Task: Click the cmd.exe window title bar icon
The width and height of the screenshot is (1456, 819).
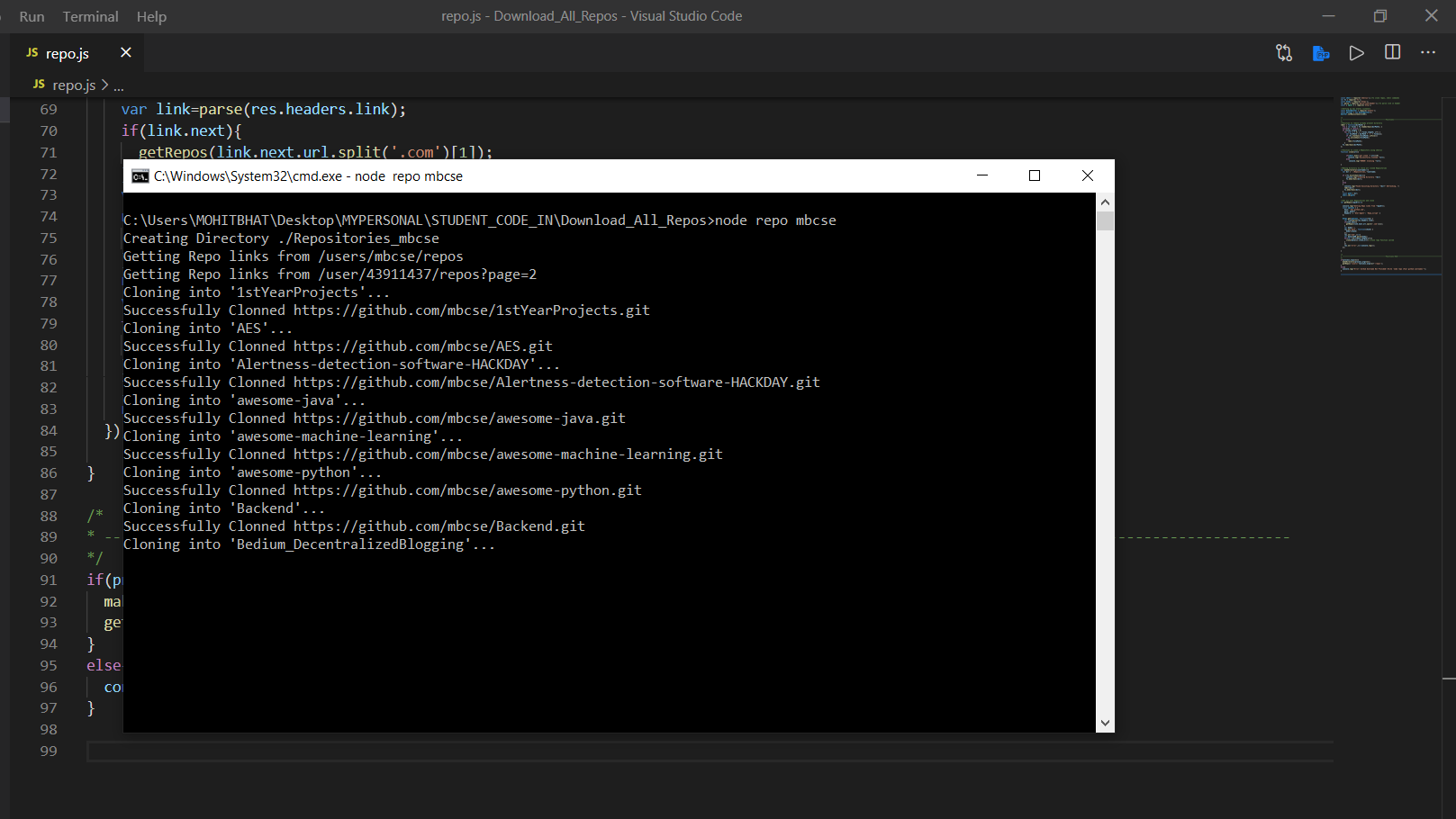Action: (140, 176)
